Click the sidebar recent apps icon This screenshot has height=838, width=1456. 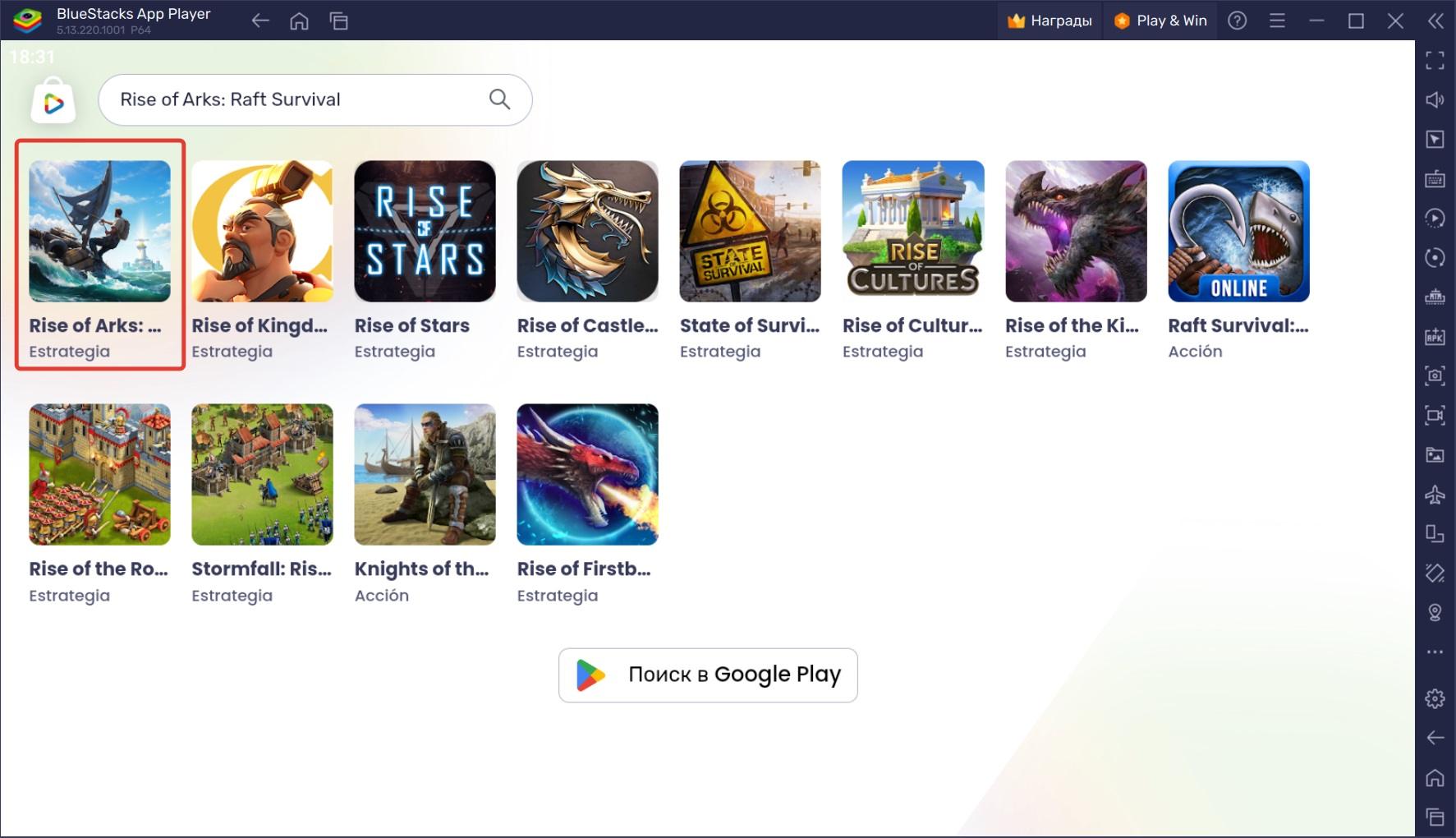pos(1435,817)
